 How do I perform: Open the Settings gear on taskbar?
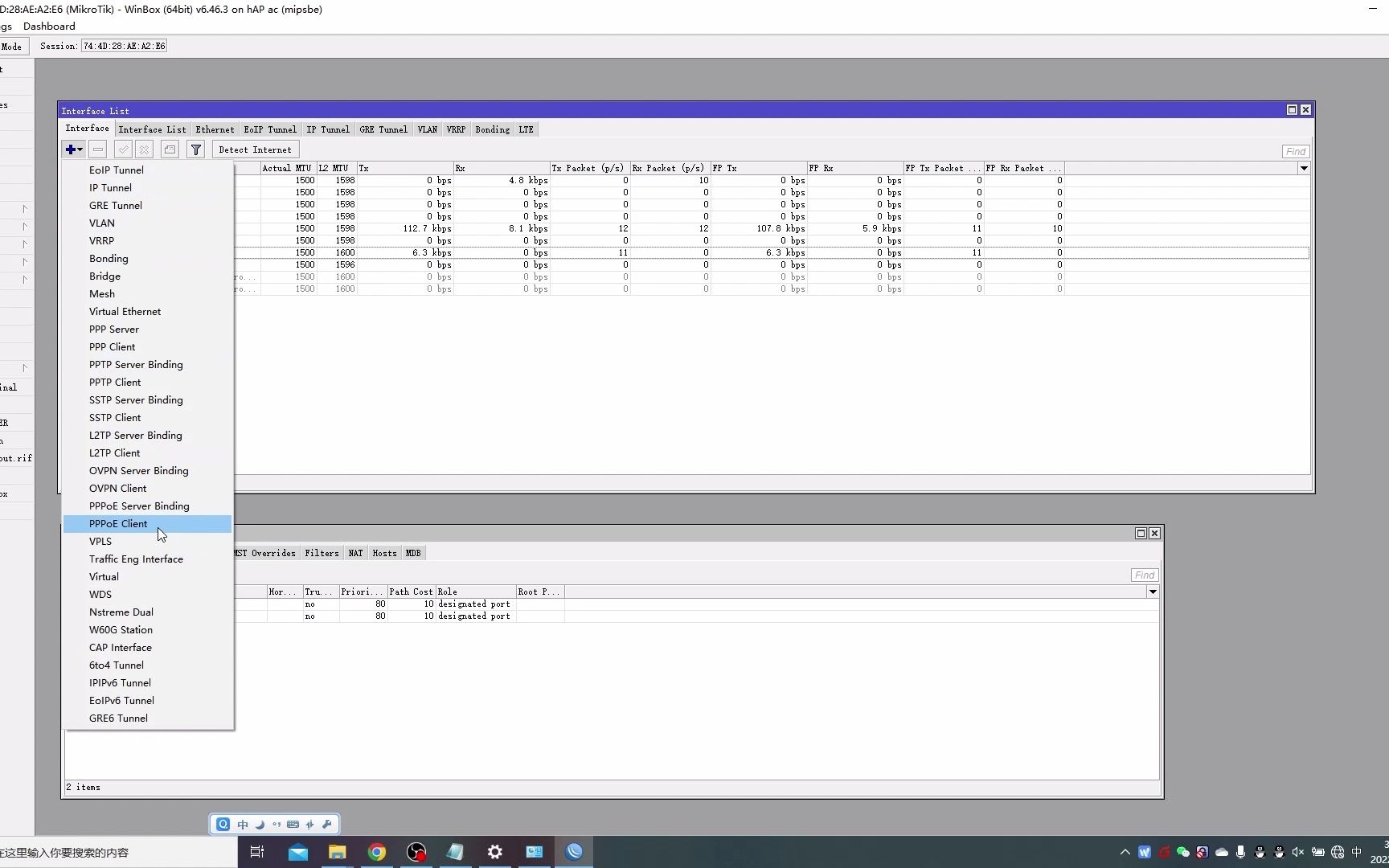coord(495,852)
